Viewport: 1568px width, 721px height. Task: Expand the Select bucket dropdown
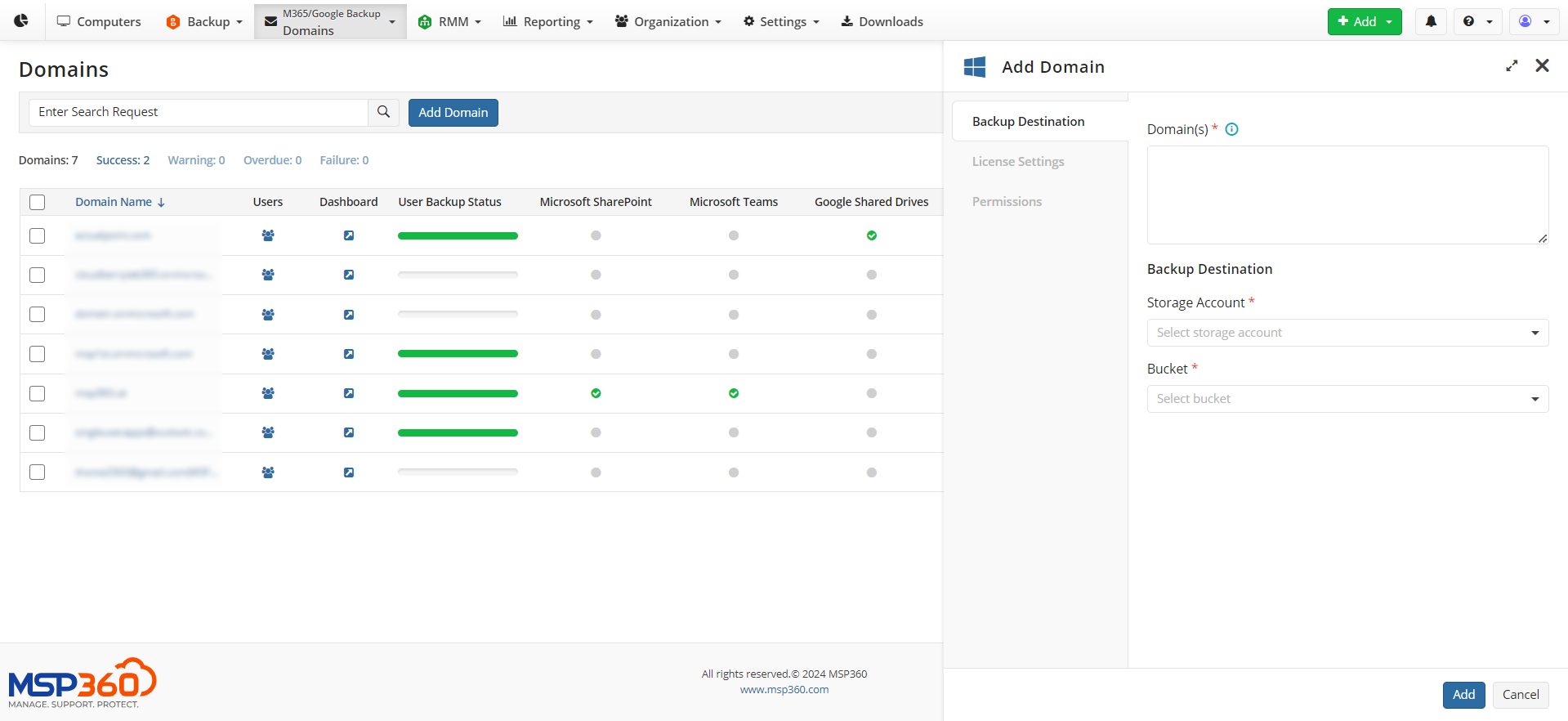(x=1347, y=399)
